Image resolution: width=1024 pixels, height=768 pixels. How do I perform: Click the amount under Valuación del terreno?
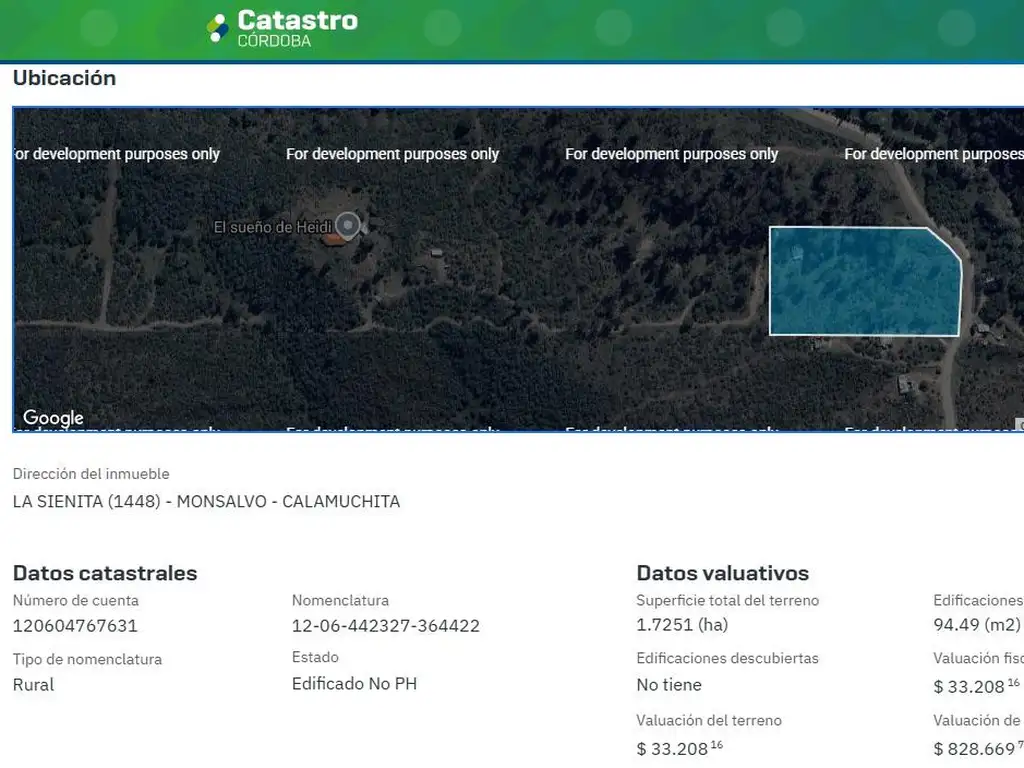point(680,748)
